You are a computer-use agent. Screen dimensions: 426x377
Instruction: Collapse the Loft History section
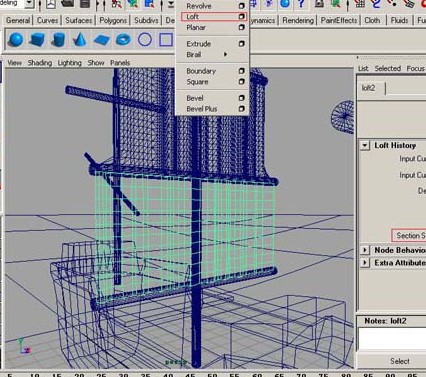[365, 145]
